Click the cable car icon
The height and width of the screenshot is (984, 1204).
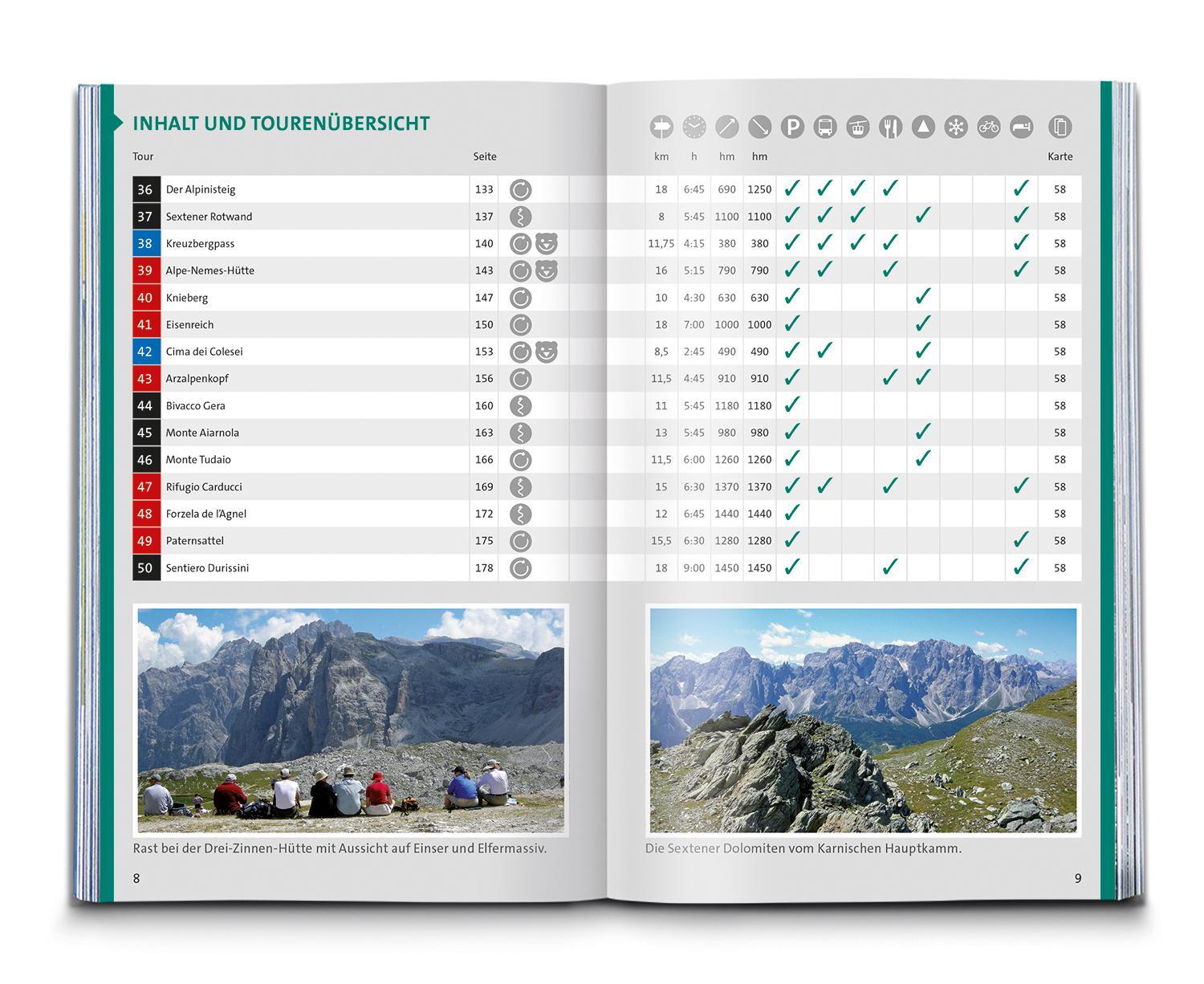pos(858,127)
